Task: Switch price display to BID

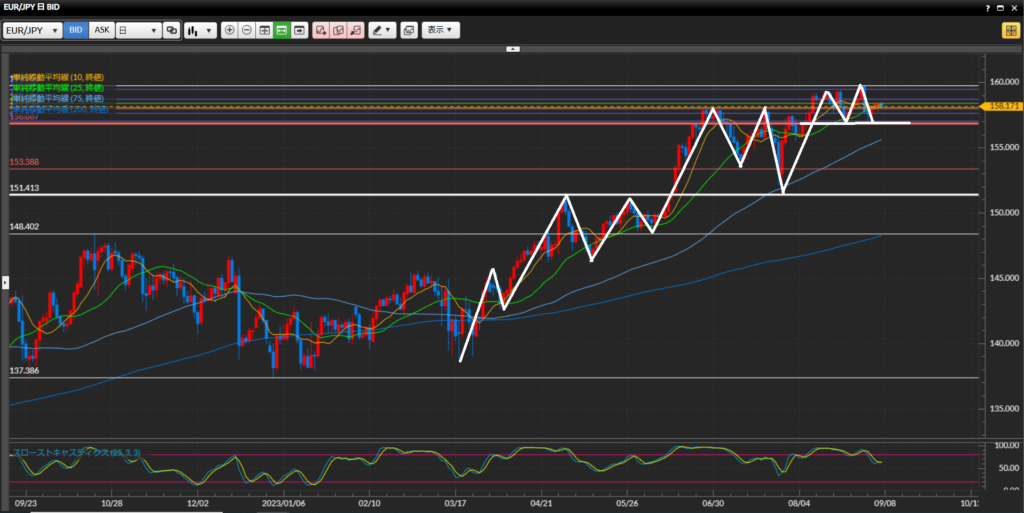Action: tap(76, 30)
